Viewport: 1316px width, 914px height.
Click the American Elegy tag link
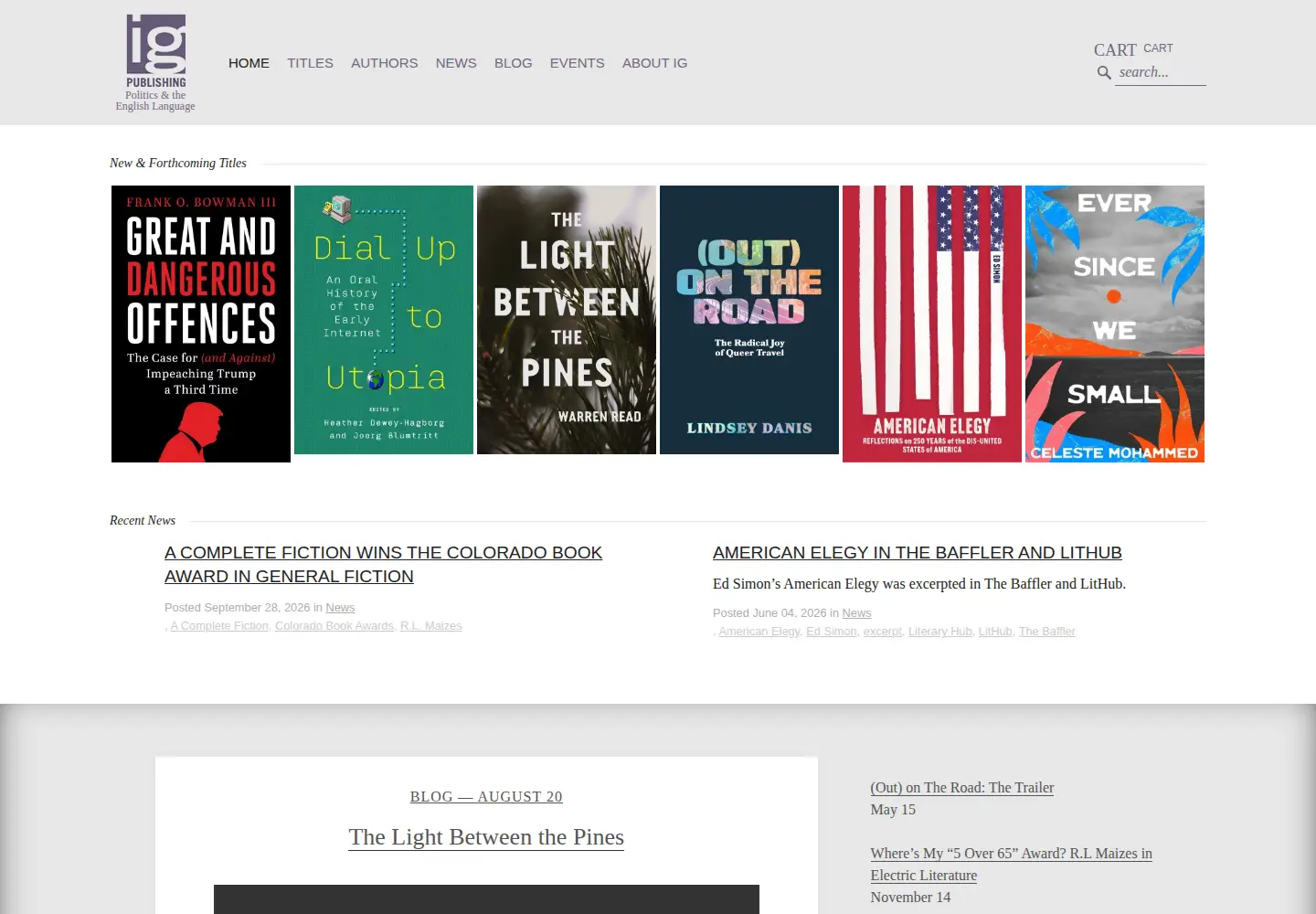point(759,632)
